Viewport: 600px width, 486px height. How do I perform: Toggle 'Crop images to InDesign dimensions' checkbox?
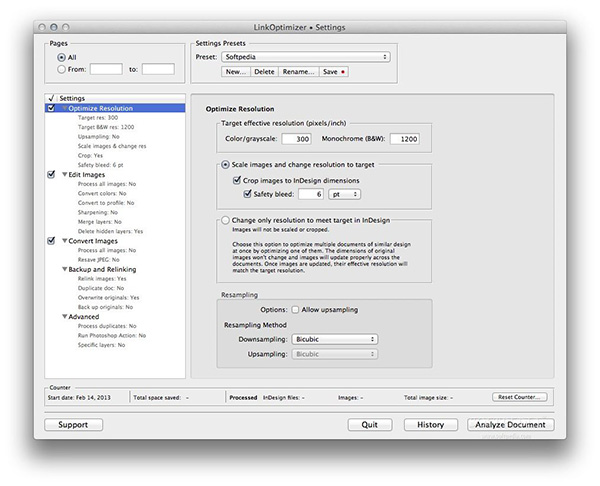click(x=237, y=180)
